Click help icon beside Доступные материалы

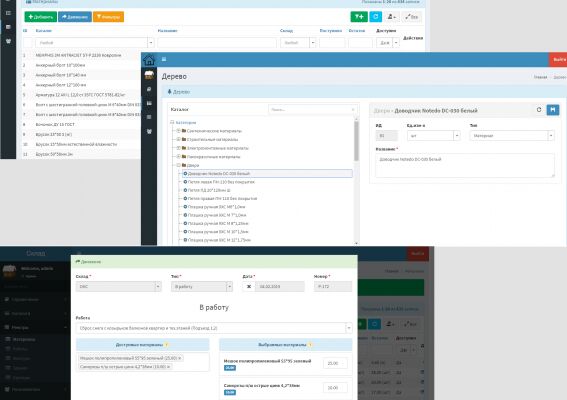tap(167, 345)
